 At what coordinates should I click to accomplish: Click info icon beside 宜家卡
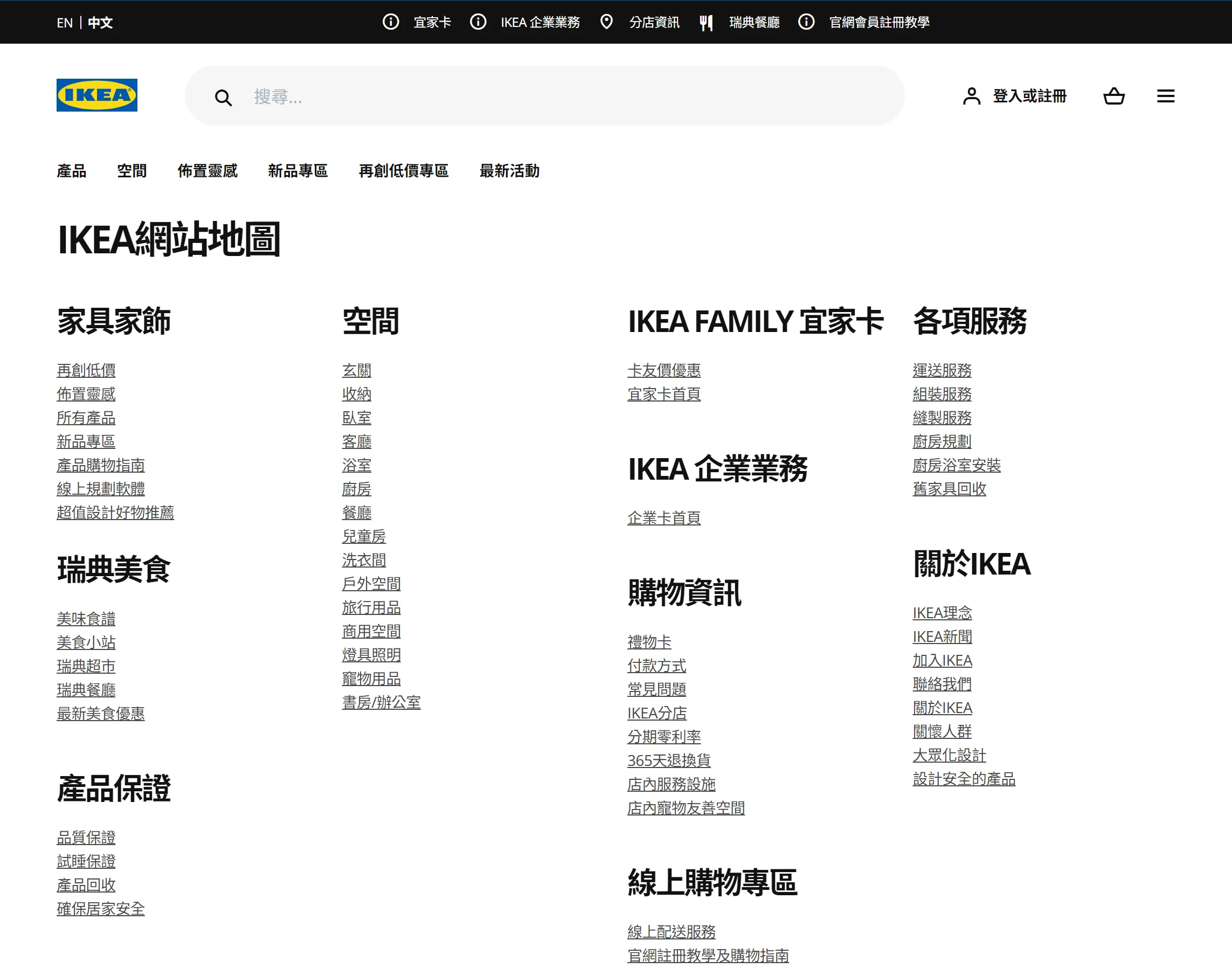click(x=390, y=22)
